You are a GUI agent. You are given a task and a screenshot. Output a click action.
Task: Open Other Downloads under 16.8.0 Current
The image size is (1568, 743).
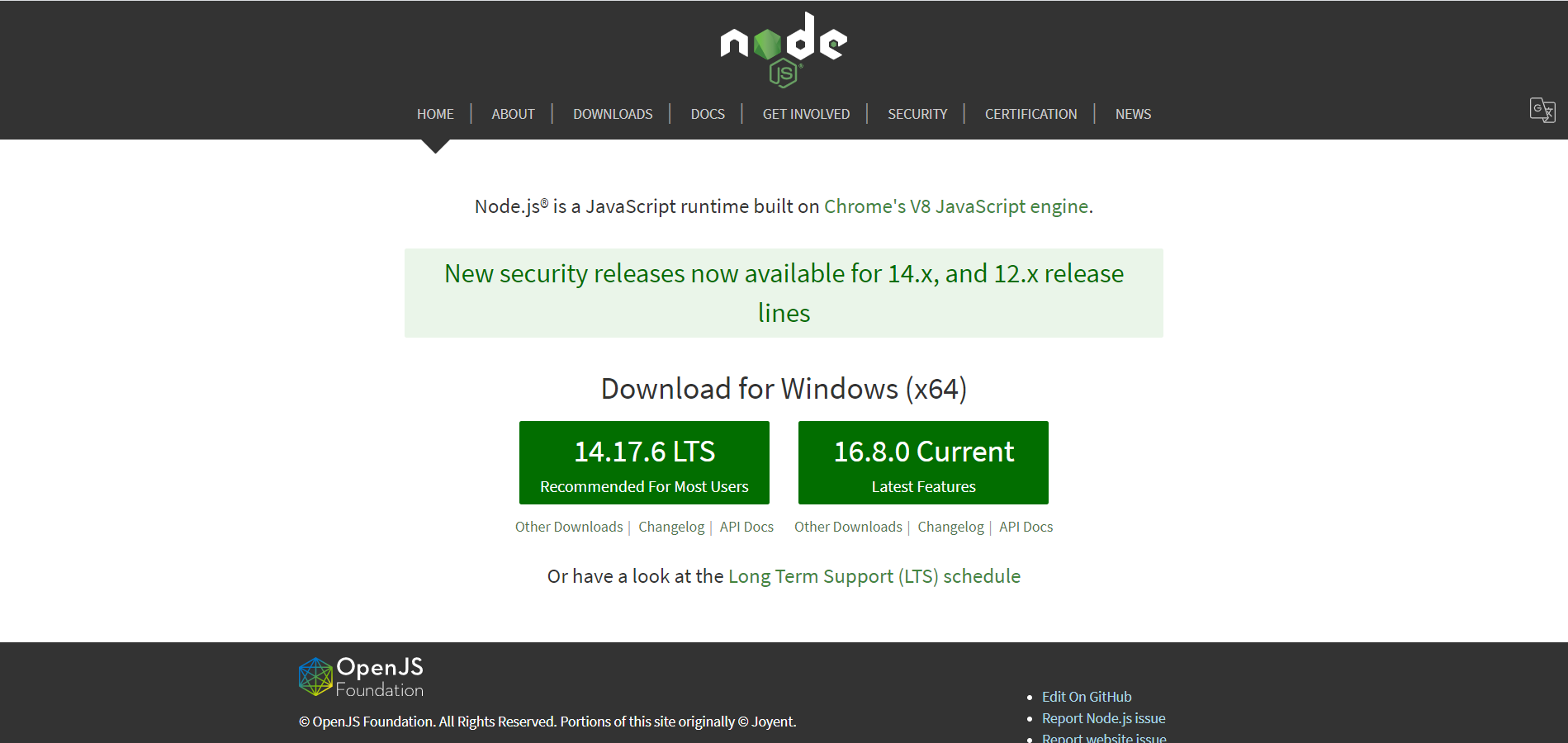[848, 527]
